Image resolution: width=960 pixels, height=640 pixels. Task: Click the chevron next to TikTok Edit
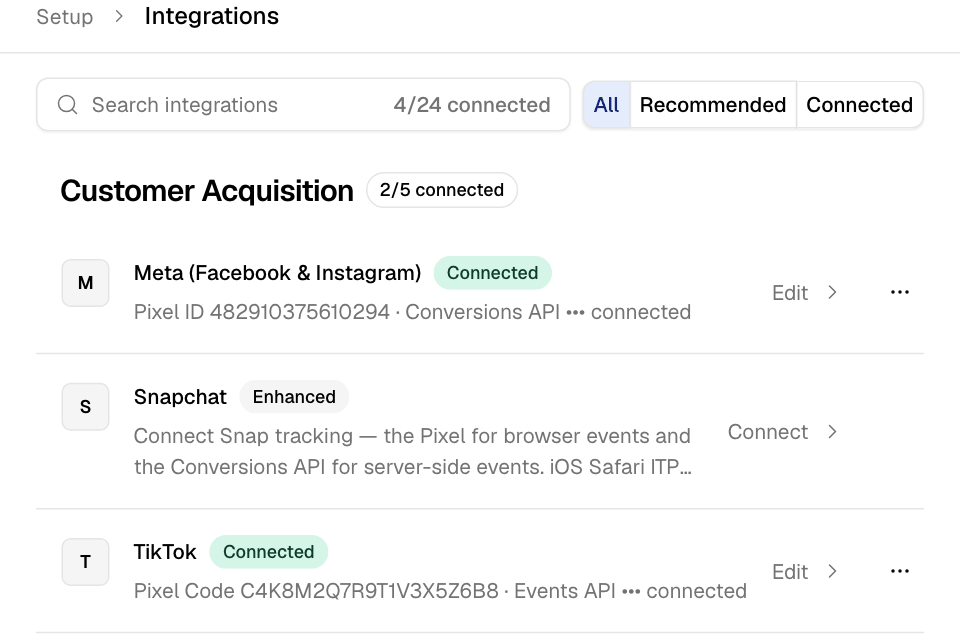832,571
